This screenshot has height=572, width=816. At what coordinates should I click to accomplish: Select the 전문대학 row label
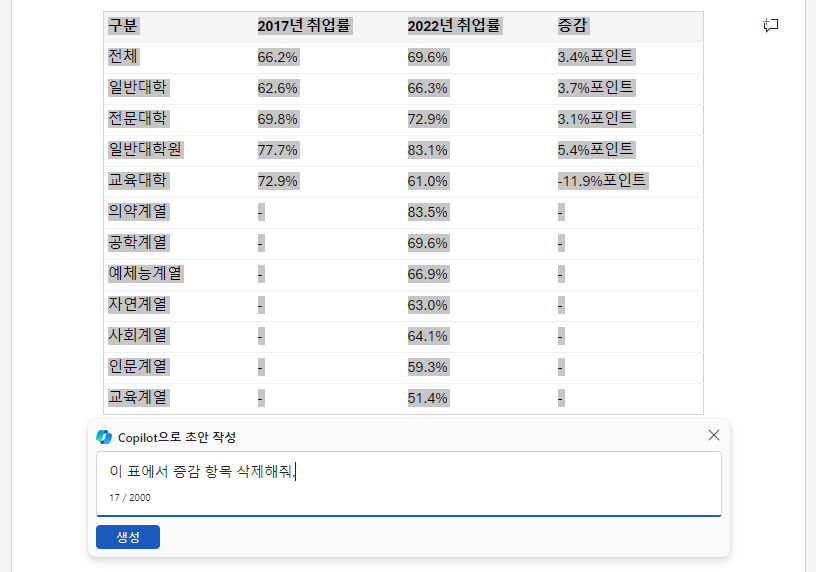click(x=138, y=118)
